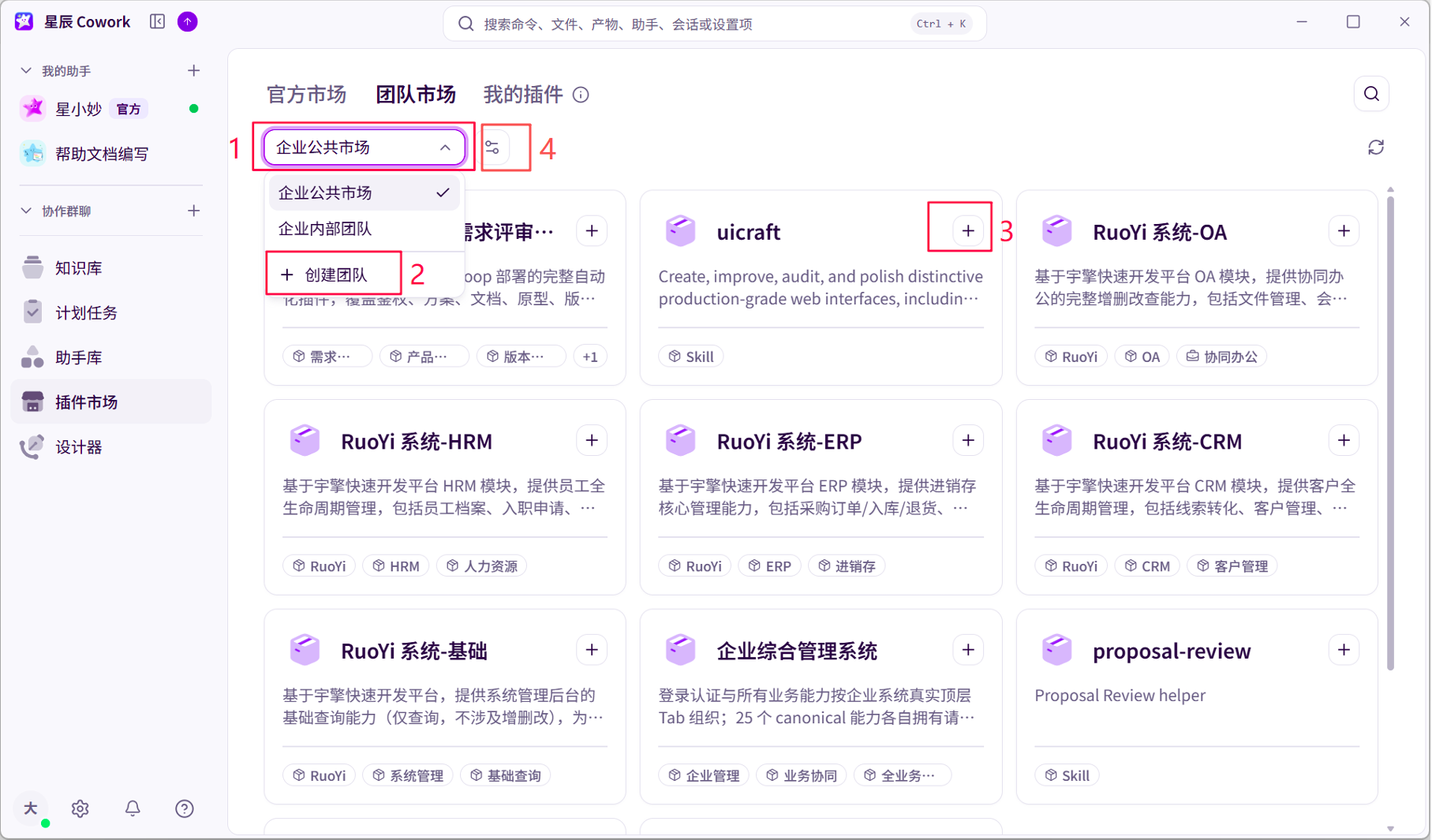Image resolution: width=1432 pixels, height=840 pixels.
Task: Open the notifications bell
Action: coord(133,808)
